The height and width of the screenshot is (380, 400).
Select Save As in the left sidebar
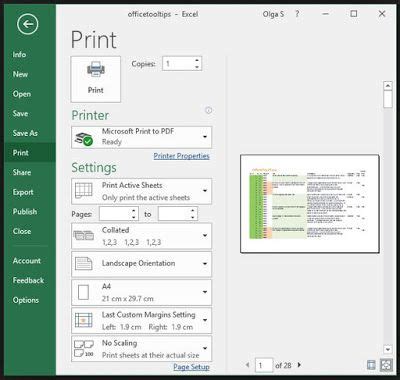pyautogui.click(x=25, y=133)
